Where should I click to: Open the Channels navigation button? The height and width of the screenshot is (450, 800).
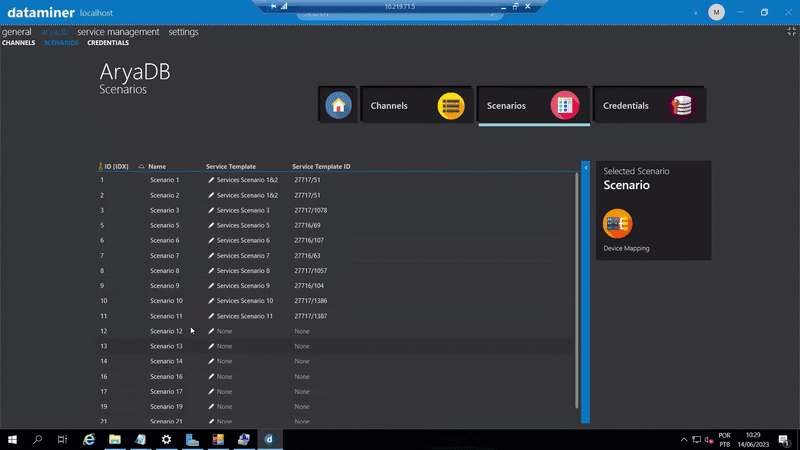click(416, 105)
